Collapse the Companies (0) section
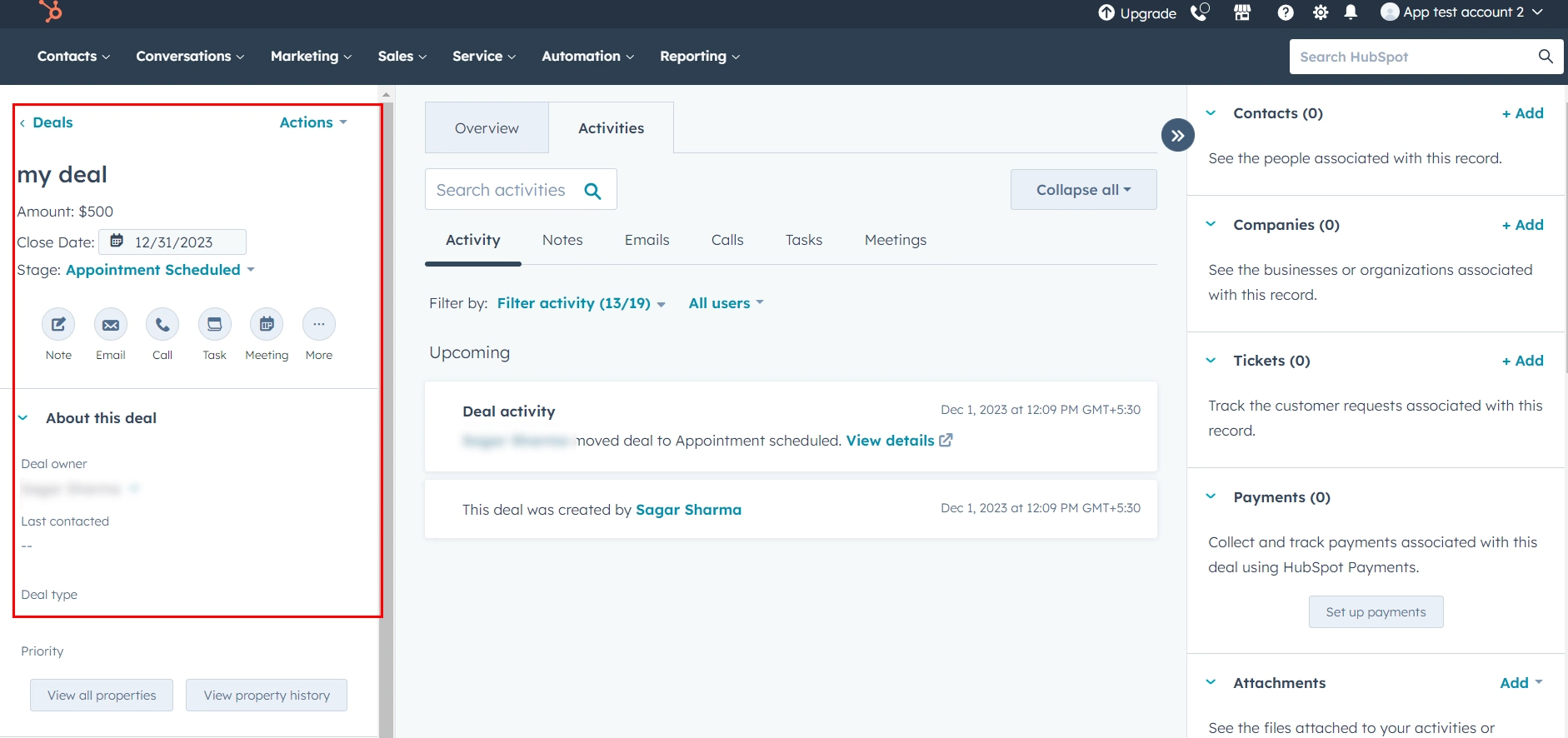 click(x=1211, y=225)
